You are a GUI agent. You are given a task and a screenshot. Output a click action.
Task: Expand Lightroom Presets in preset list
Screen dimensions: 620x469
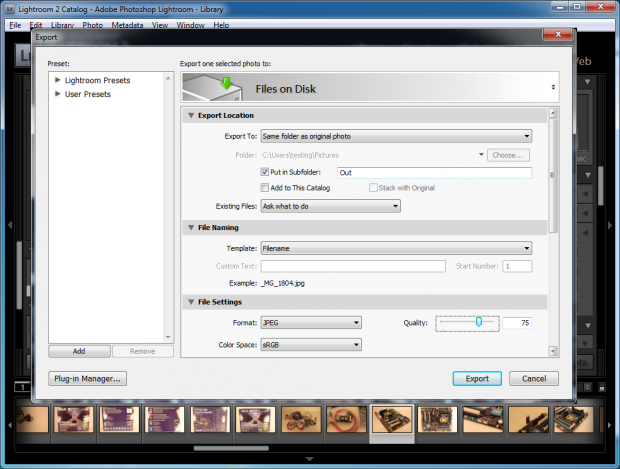pyautogui.click(x=58, y=80)
